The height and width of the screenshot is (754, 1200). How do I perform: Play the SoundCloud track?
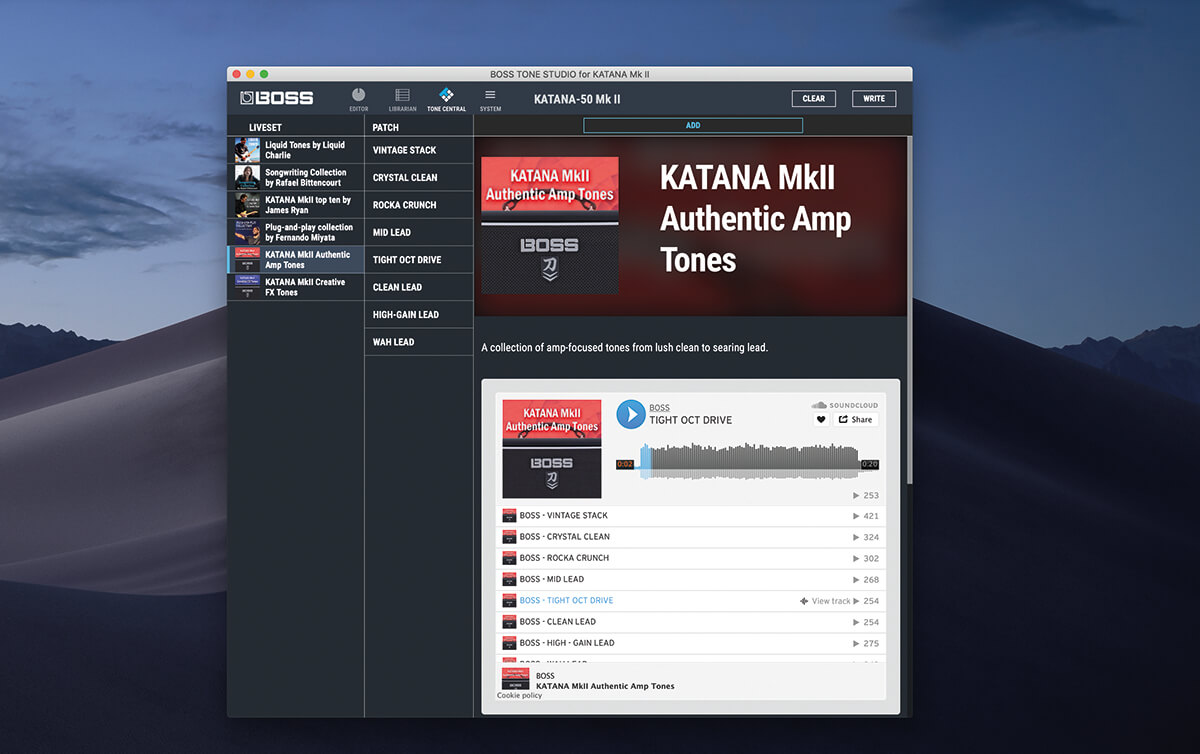click(x=630, y=414)
